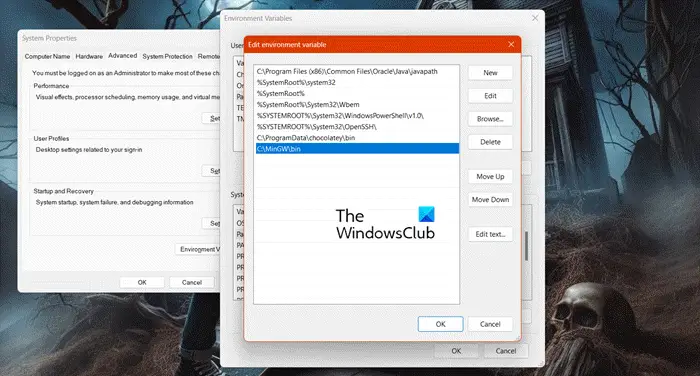This screenshot has width=700, height=376.
Task: Select the System32\Wbem path entry
Action: click(x=357, y=104)
